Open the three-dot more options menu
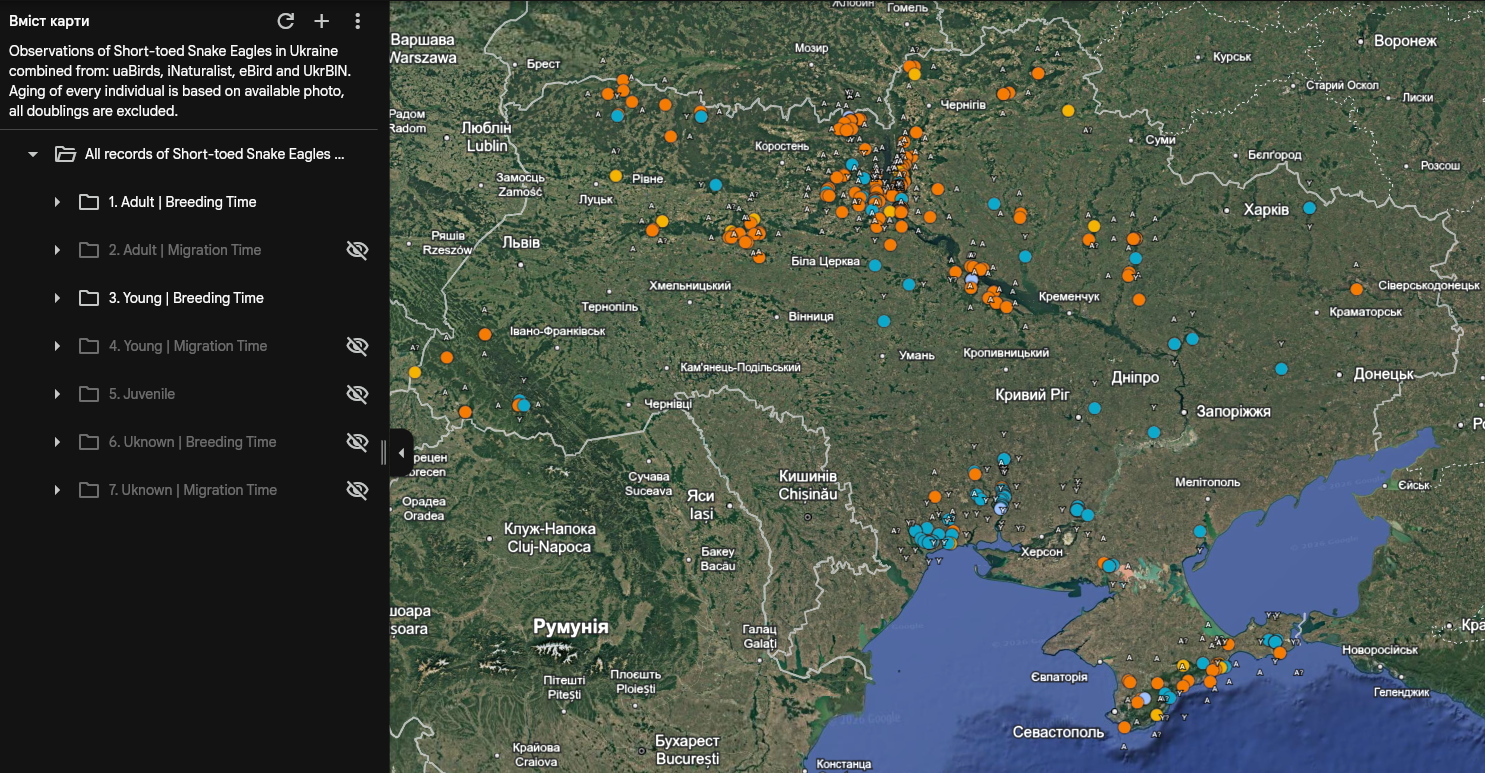 click(358, 21)
